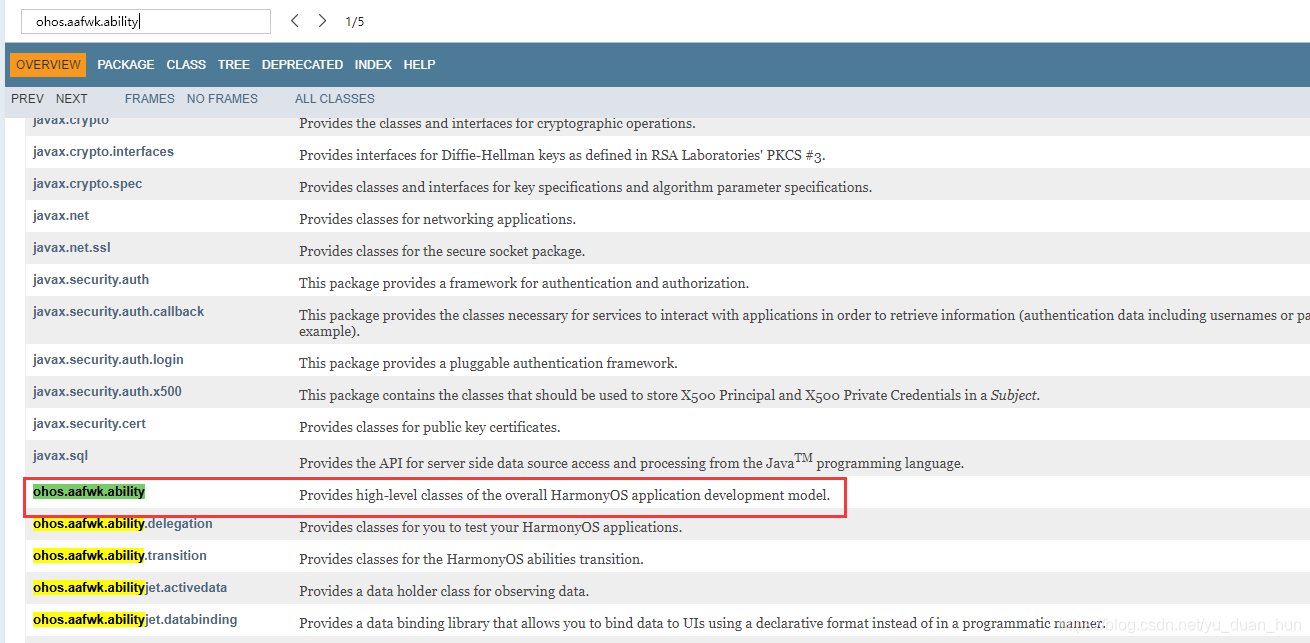Go to next search match arrow
The image size is (1310, 643).
coord(322,21)
